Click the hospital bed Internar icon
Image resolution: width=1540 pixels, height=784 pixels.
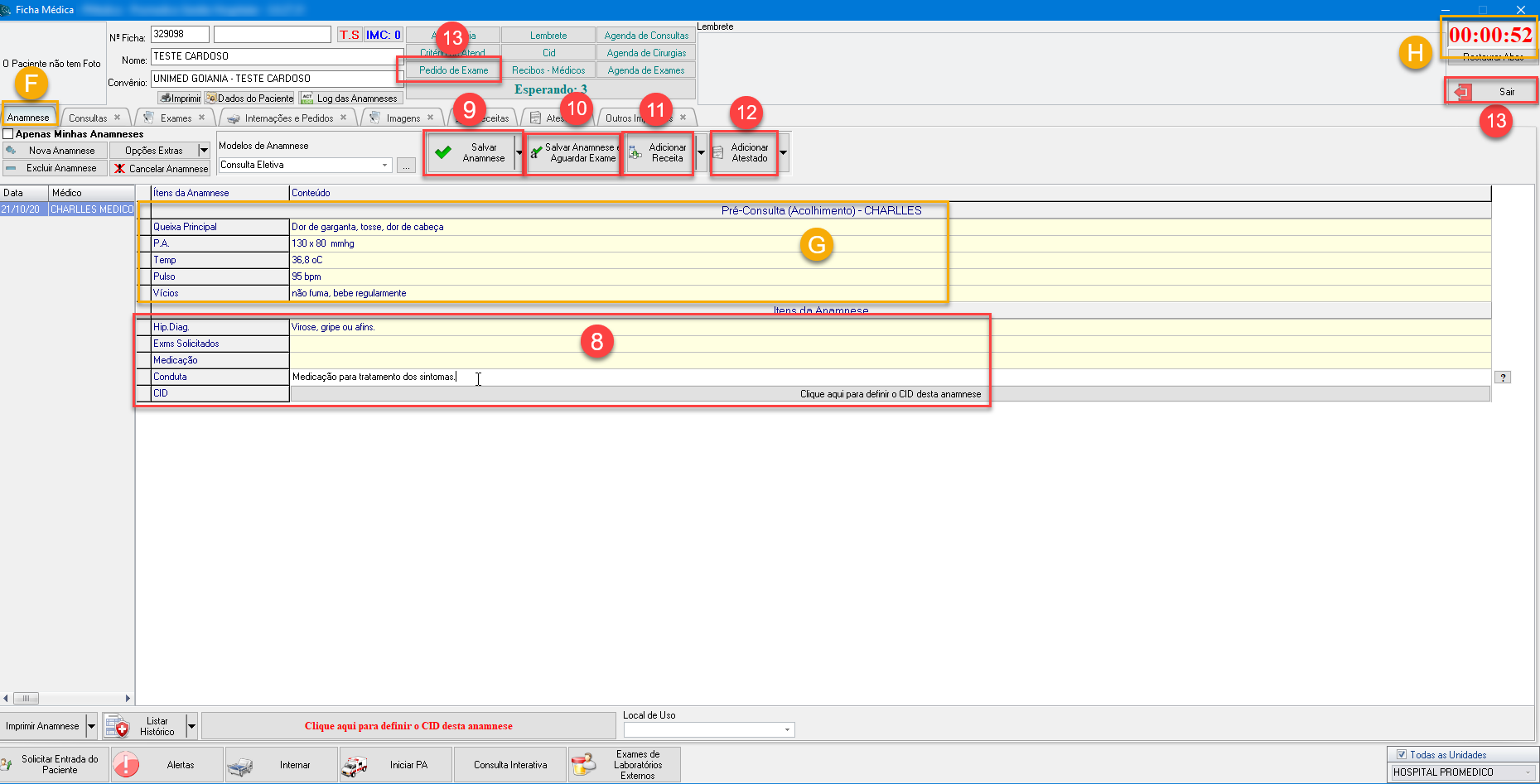(x=240, y=765)
